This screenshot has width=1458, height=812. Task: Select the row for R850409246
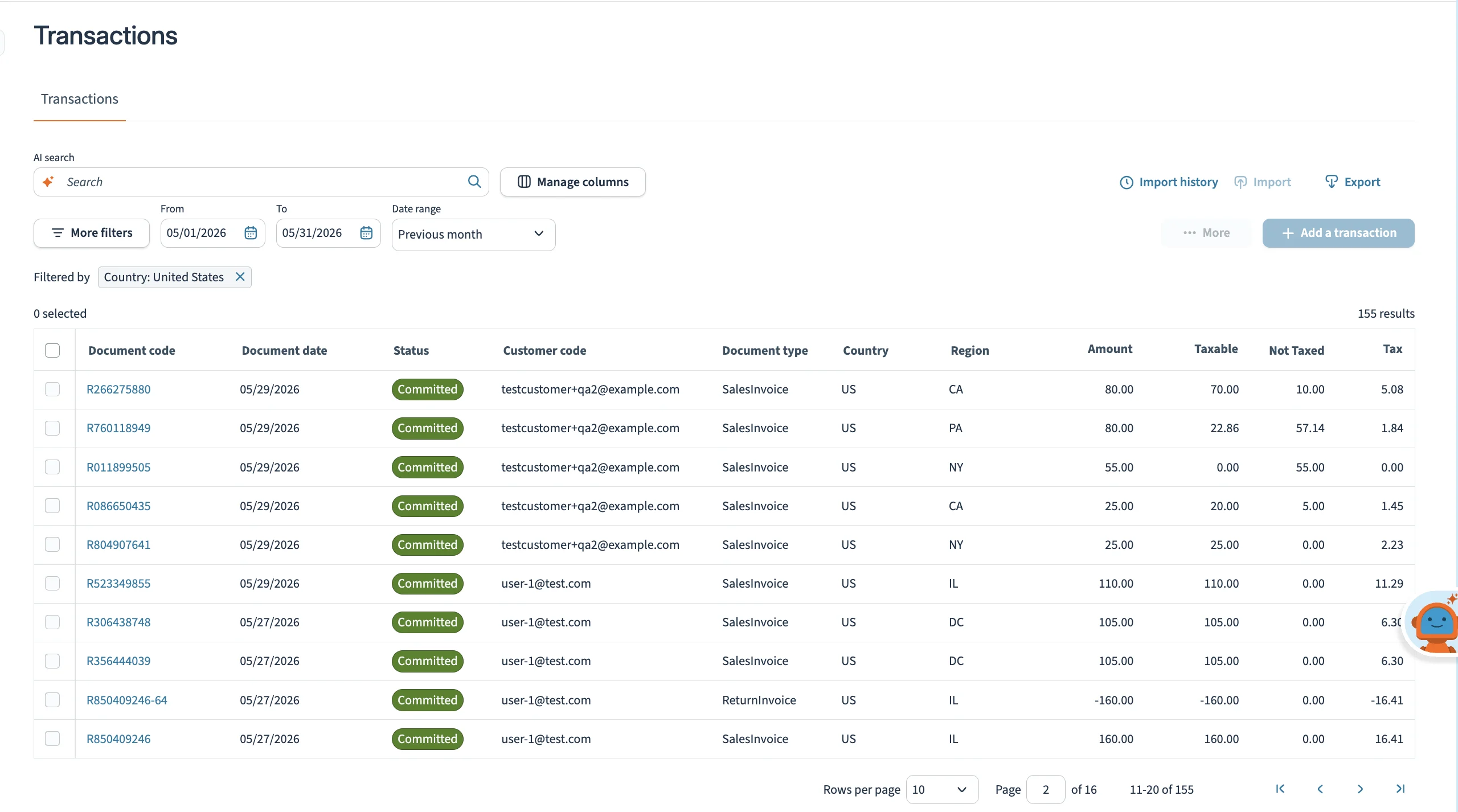tap(52, 739)
